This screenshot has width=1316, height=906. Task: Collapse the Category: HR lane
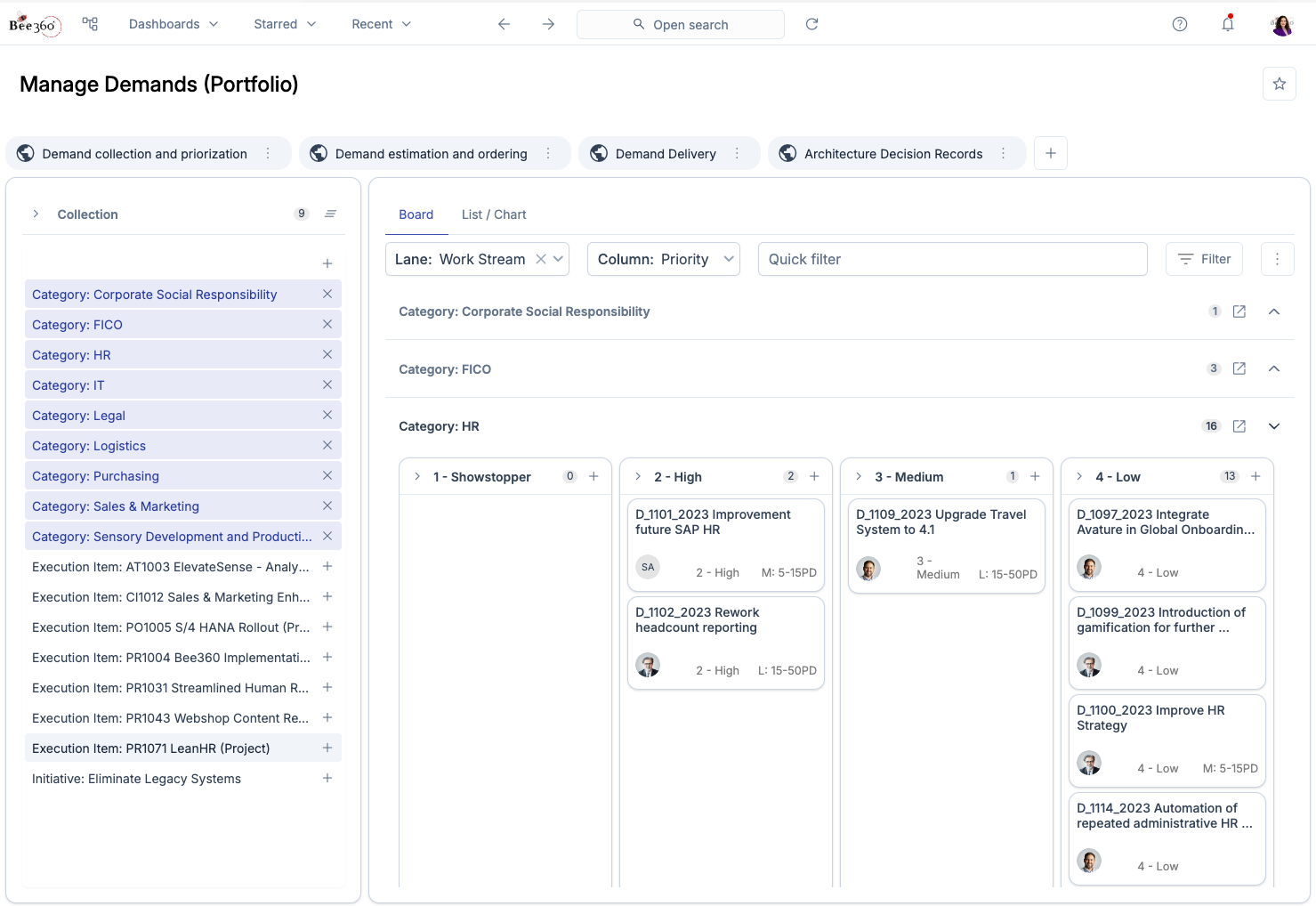click(x=1273, y=426)
